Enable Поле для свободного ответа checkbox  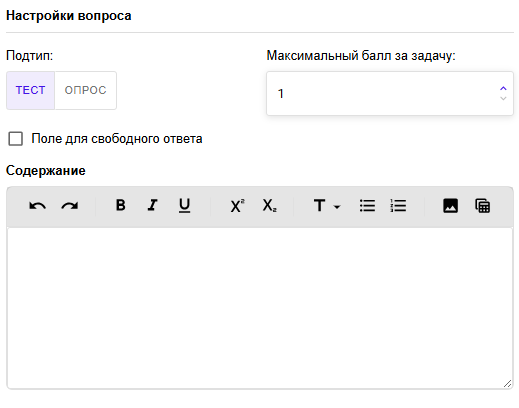15,139
